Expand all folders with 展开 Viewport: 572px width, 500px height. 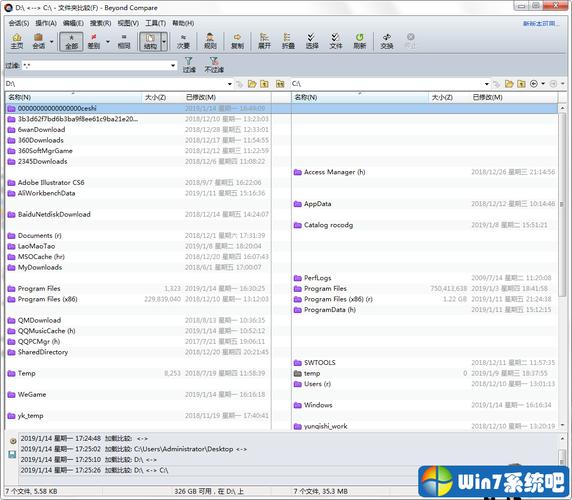pyautogui.click(x=264, y=41)
